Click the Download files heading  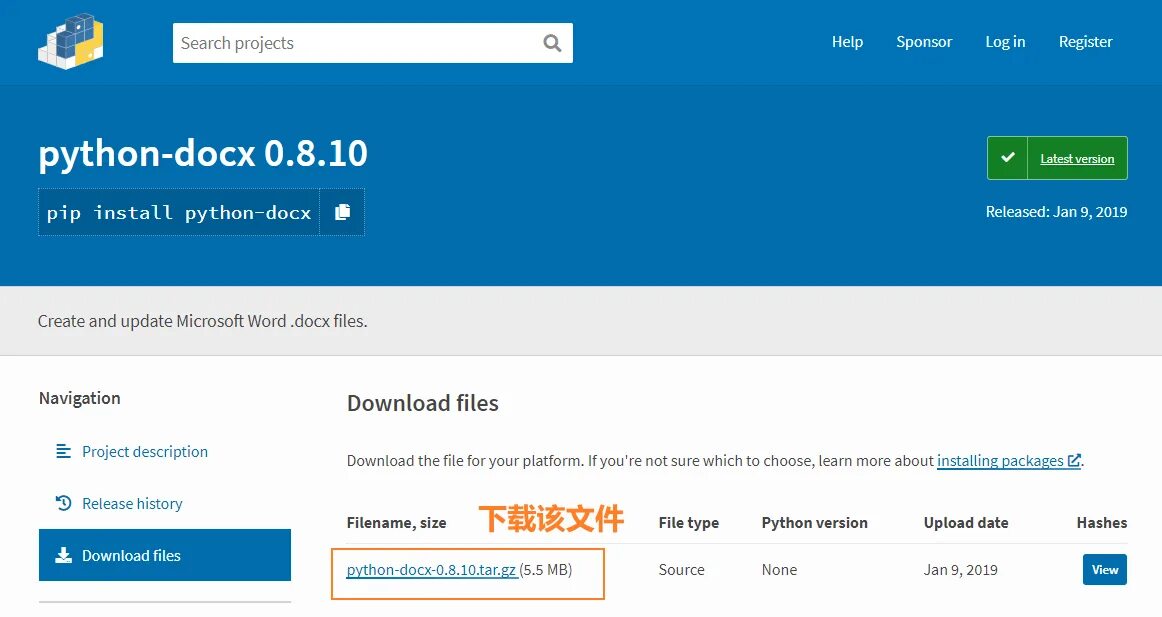pos(422,403)
